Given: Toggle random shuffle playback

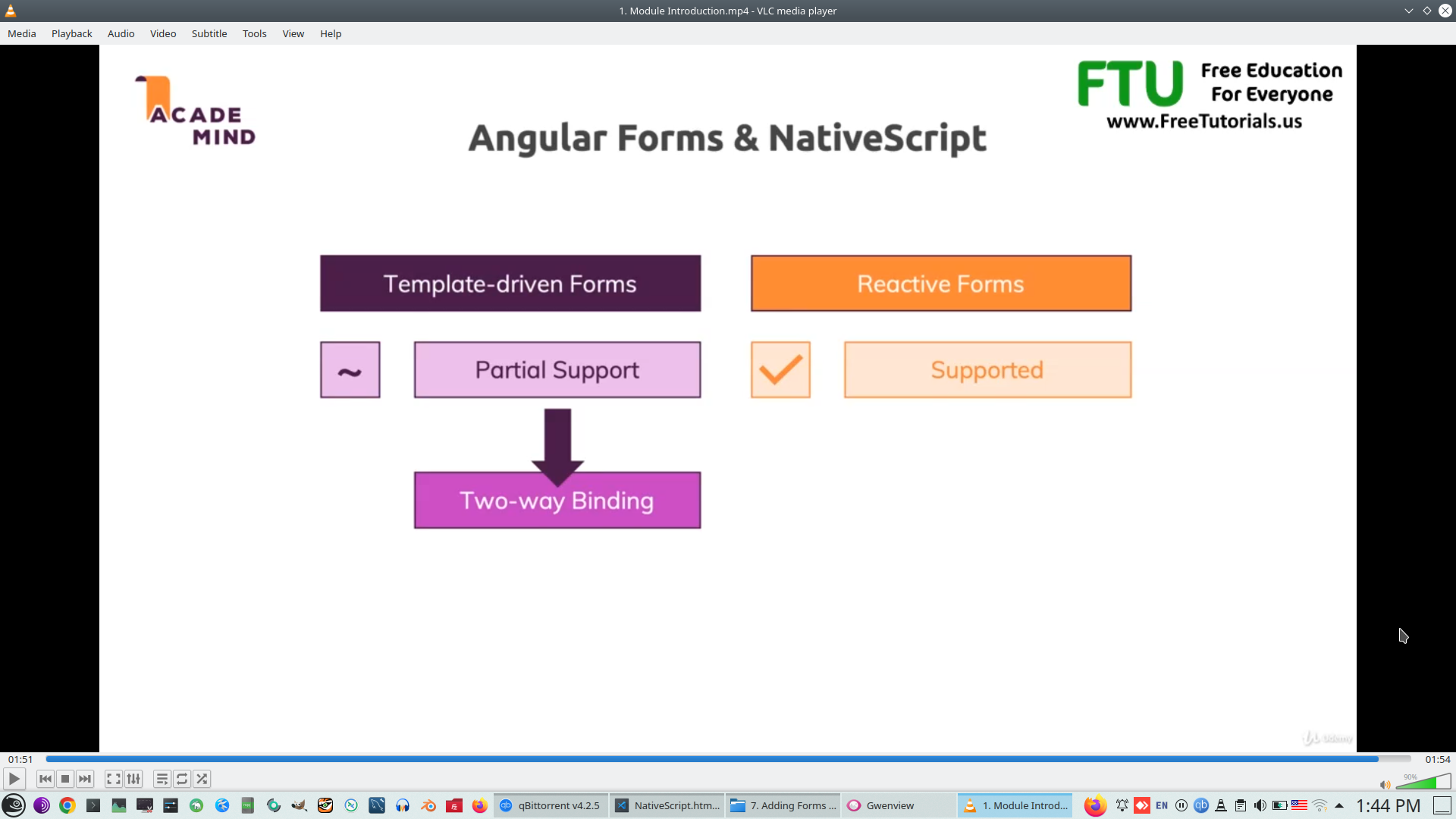Looking at the screenshot, I should click(x=202, y=779).
